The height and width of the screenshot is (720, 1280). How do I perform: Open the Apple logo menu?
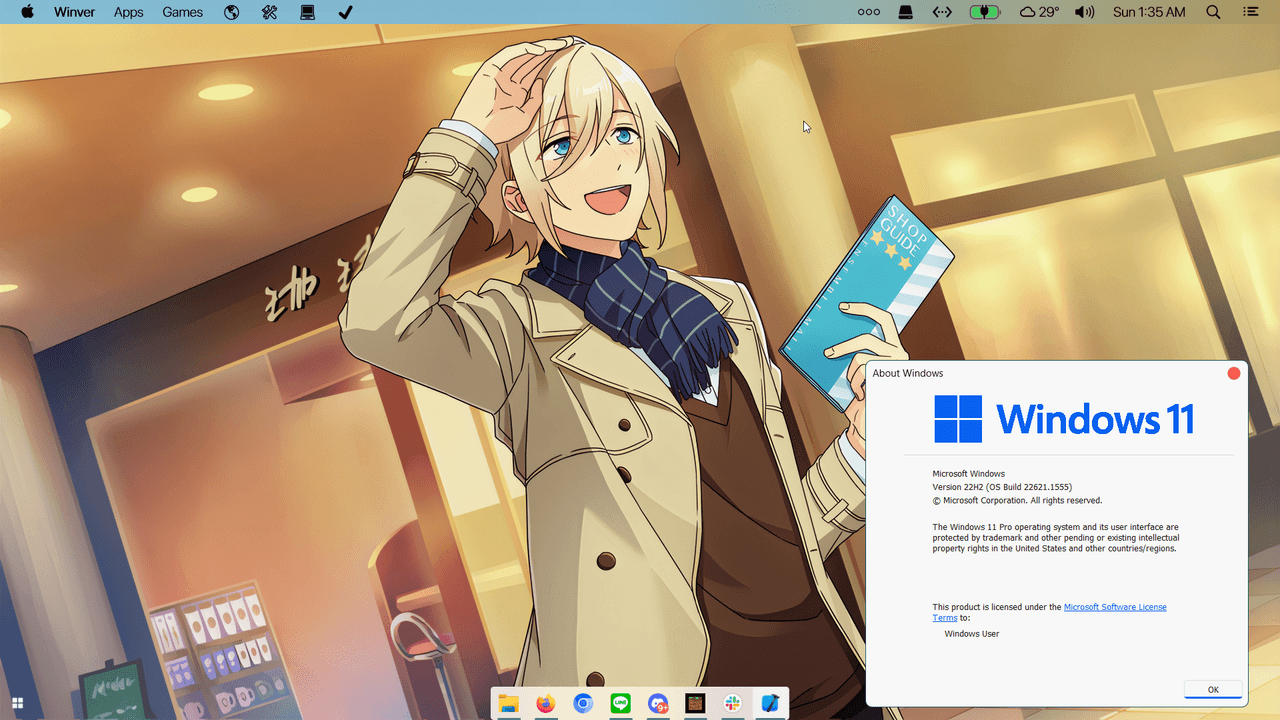[x=27, y=12]
